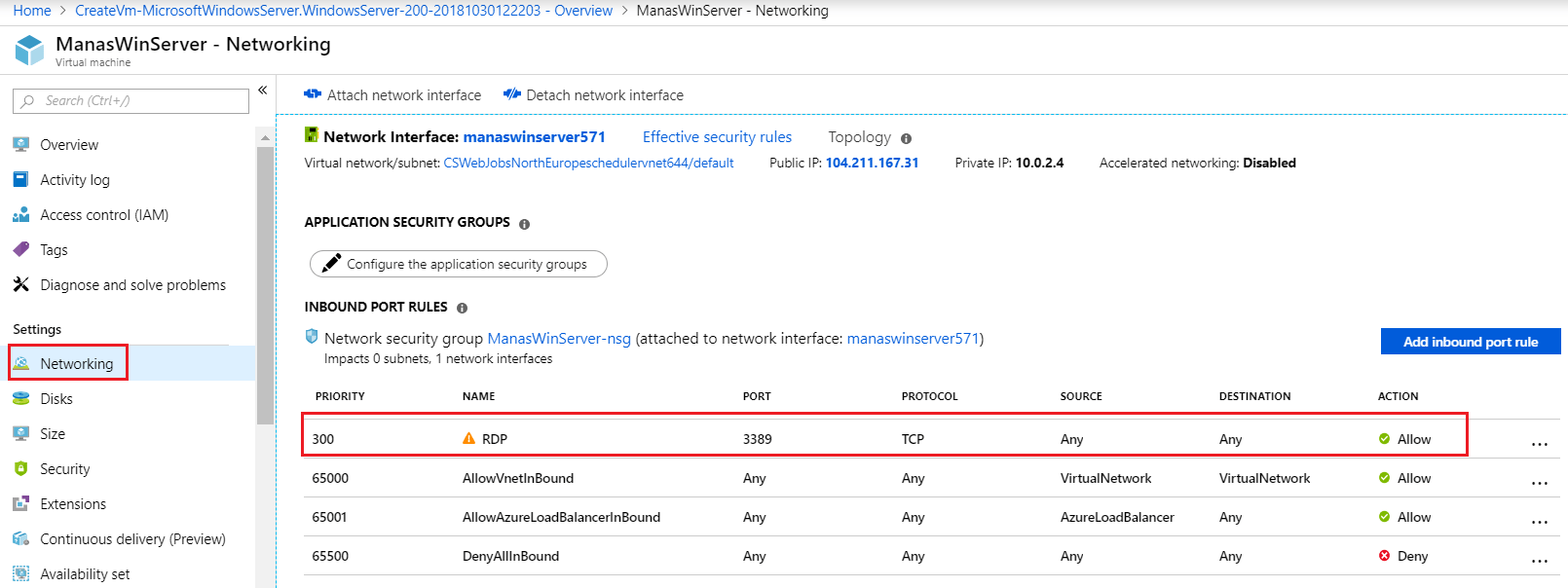The width and height of the screenshot is (1568, 588).
Task: Open the Tags menu item
Action: tap(54, 250)
